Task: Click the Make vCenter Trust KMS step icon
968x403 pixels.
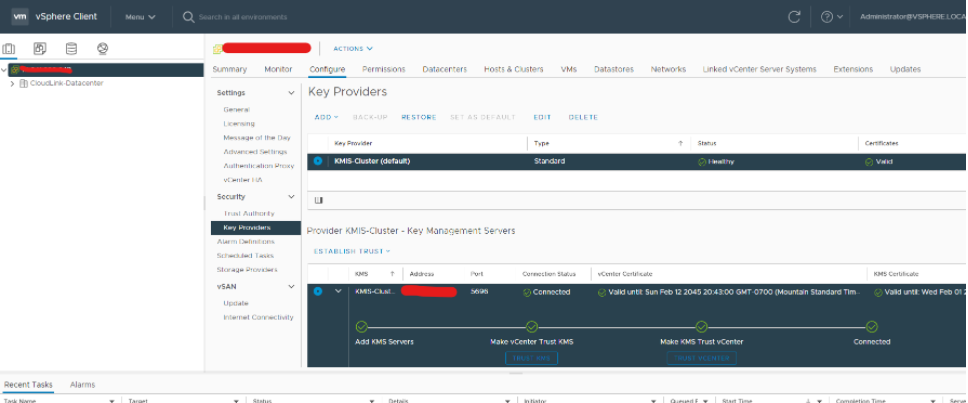Action: (532, 326)
